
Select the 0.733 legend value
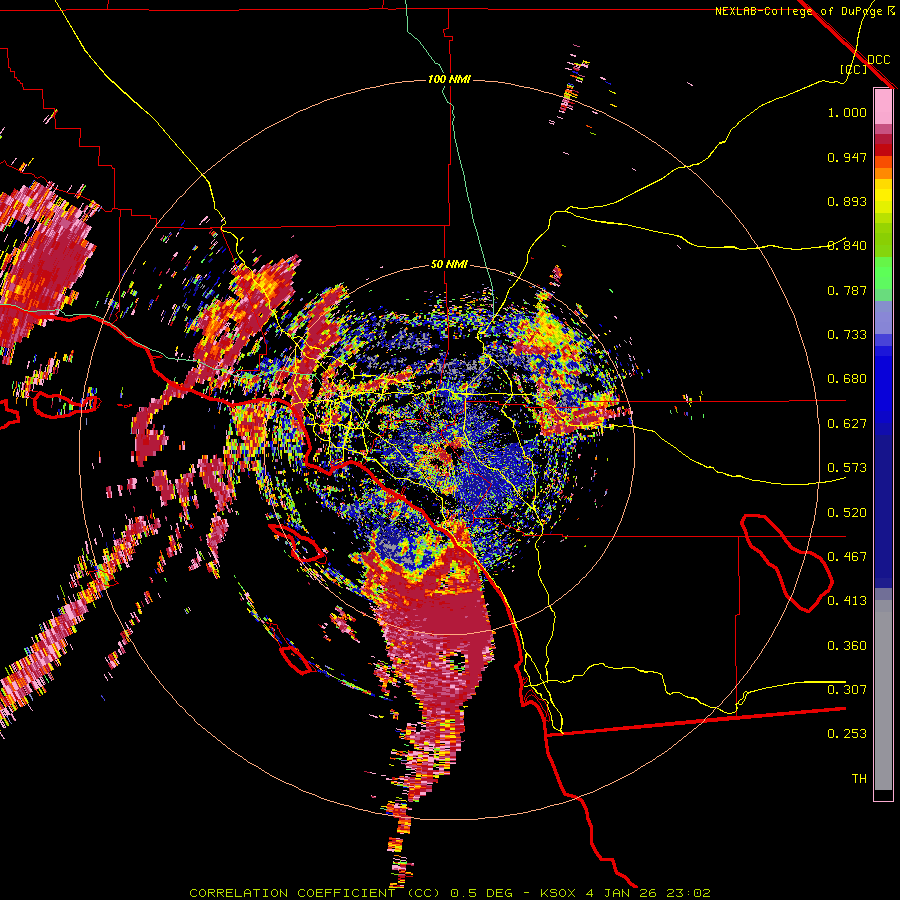(x=847, y=335)
